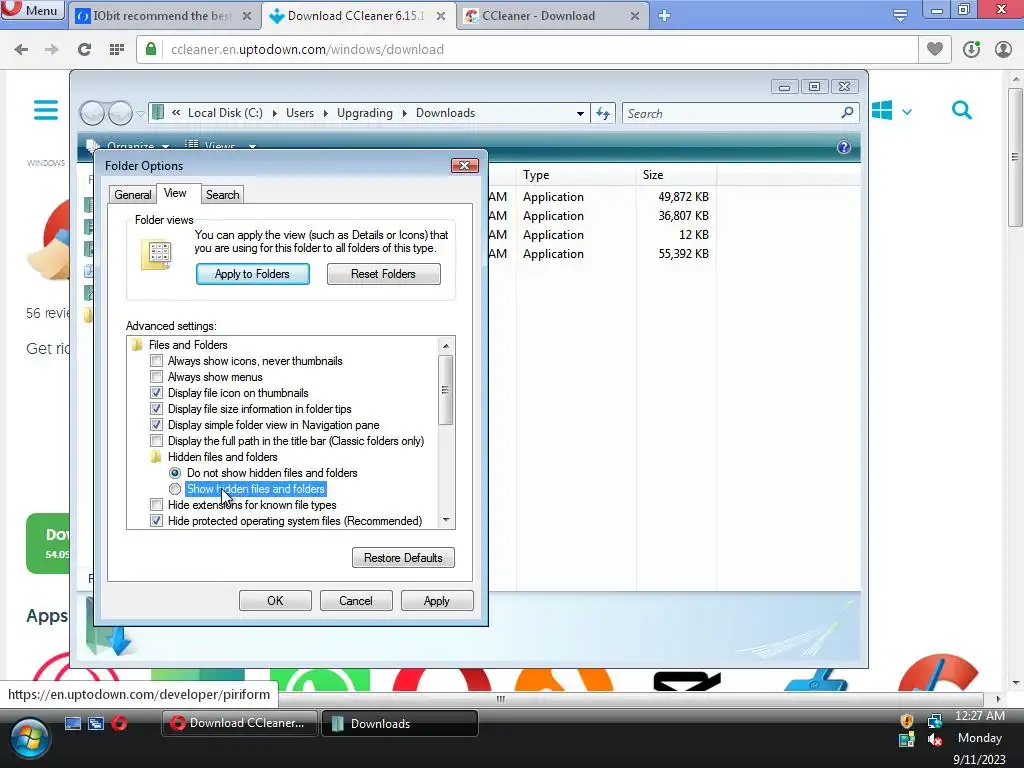Click the Reset Folders button
This screenshot has width=1024, height=768.
point(383,274)
